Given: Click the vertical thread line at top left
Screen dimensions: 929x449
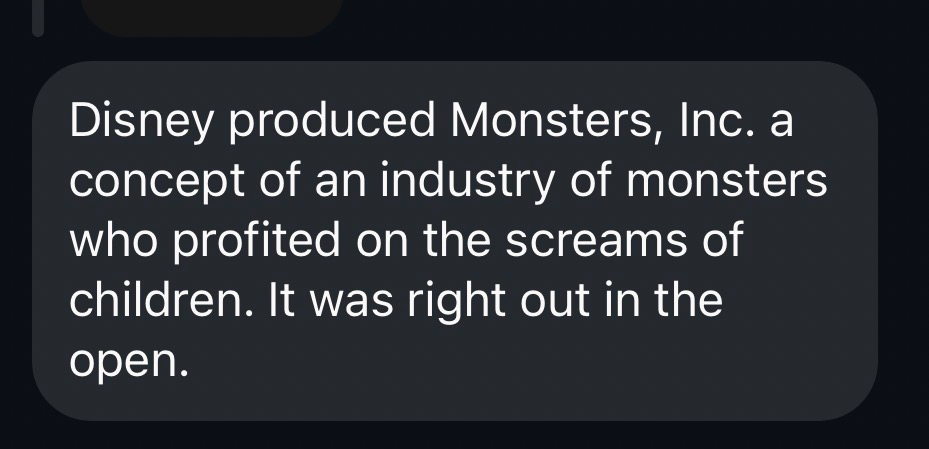Looking at the screenshot, I should [x=38, y=15].
